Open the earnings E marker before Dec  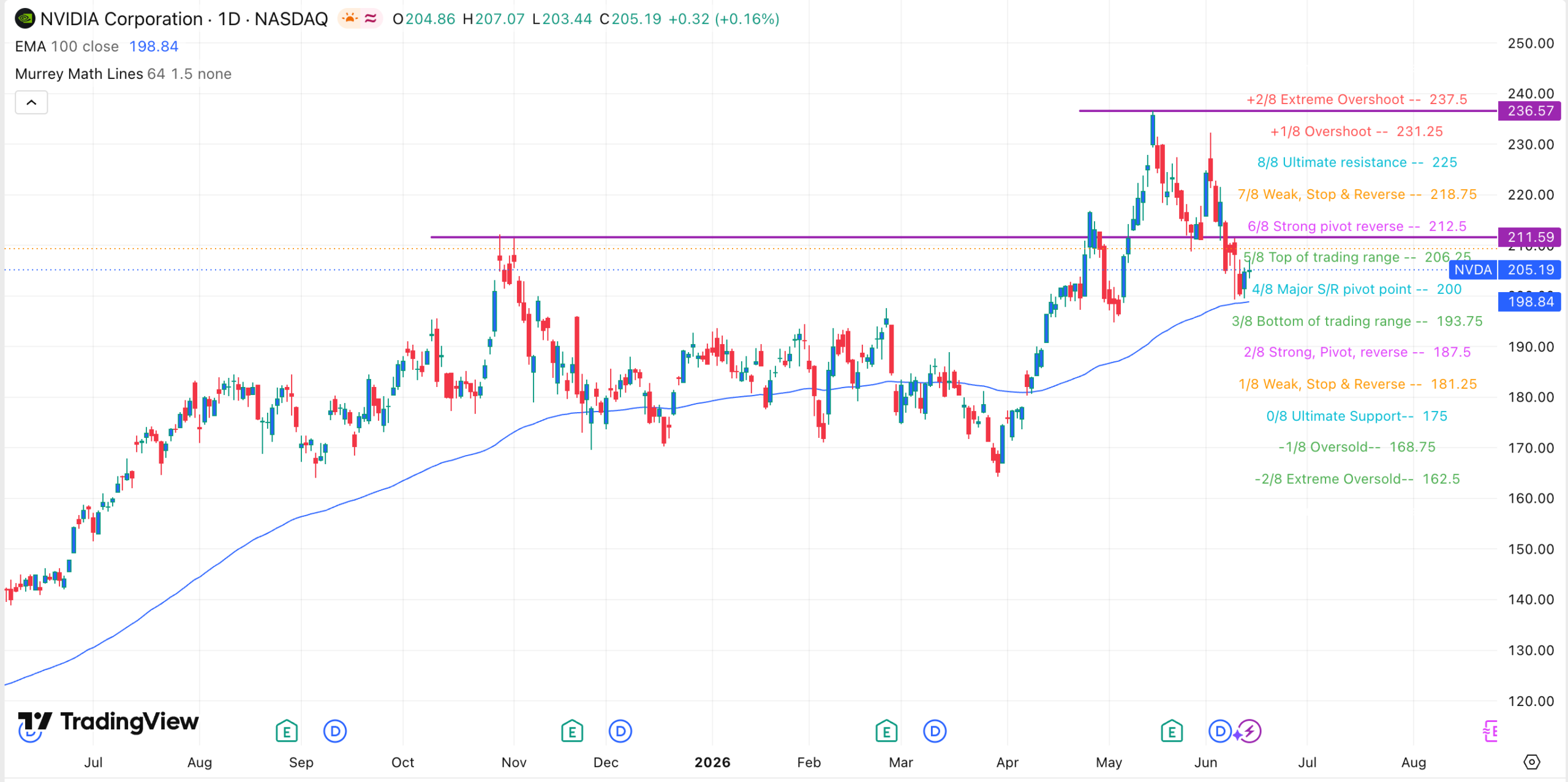(572, 731)
